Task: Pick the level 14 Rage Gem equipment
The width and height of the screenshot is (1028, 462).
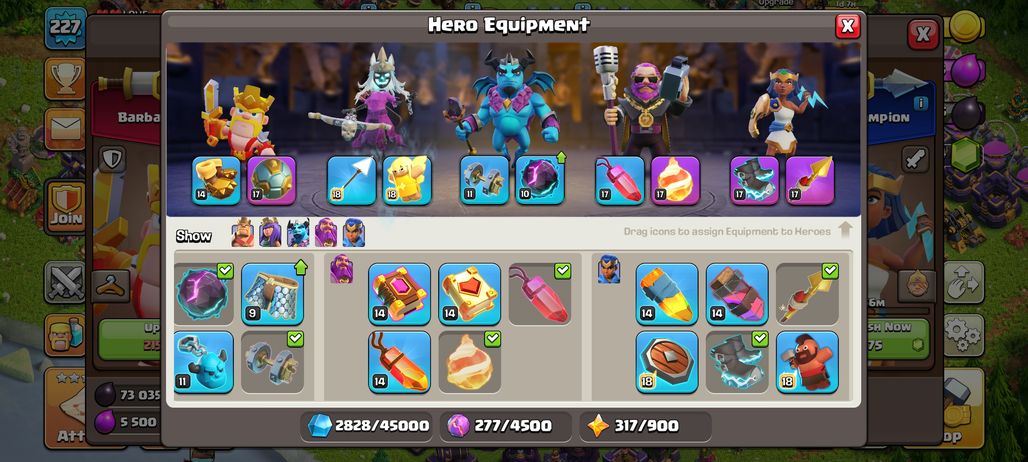Action: [399, 362]
